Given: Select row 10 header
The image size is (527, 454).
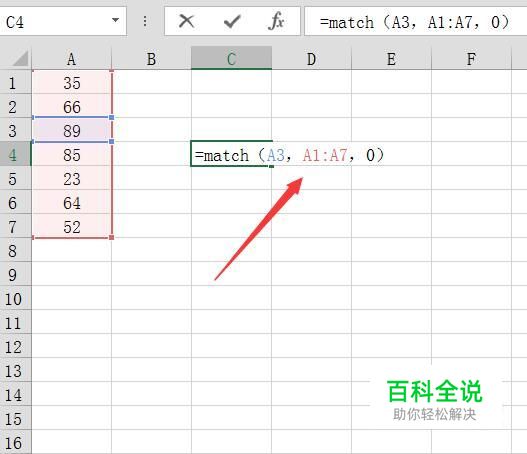Looking at the screenshot, I should point(15,298).
